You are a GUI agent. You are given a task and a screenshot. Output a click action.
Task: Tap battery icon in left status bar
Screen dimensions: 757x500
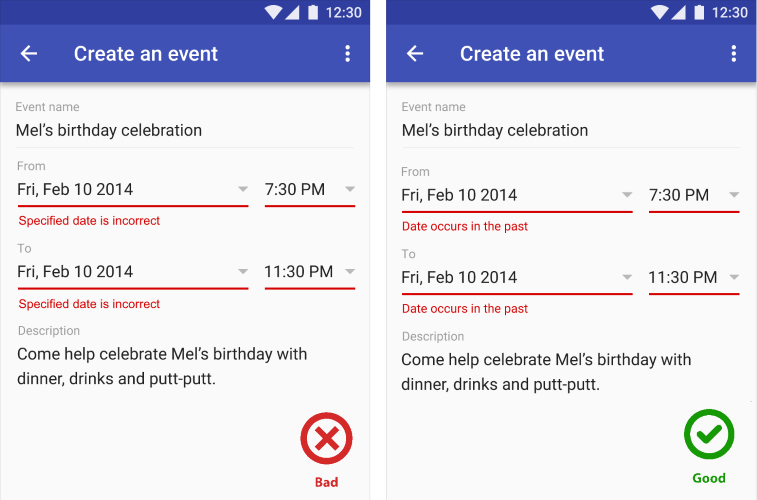[313, 13]
